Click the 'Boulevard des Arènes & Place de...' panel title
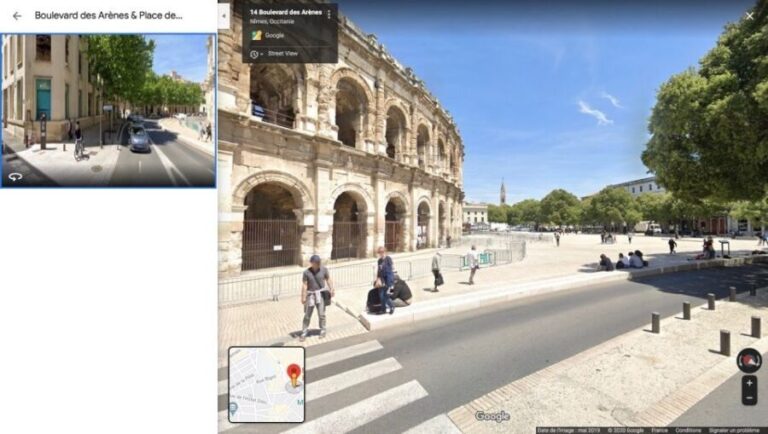This screenshot has width=768, height=434. coord(108,15)
